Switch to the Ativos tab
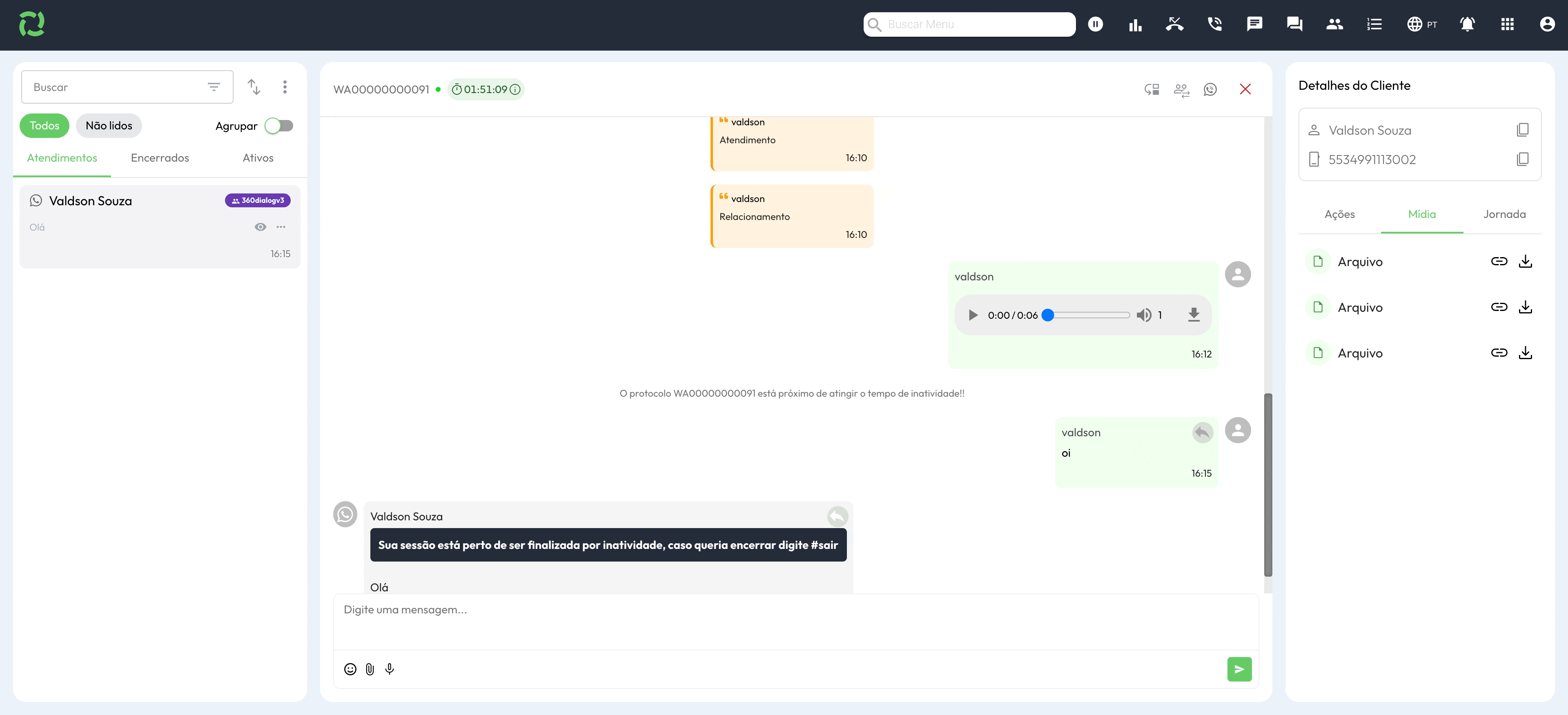This screenshot has width=1568, height=715. [x=258, y=158]
